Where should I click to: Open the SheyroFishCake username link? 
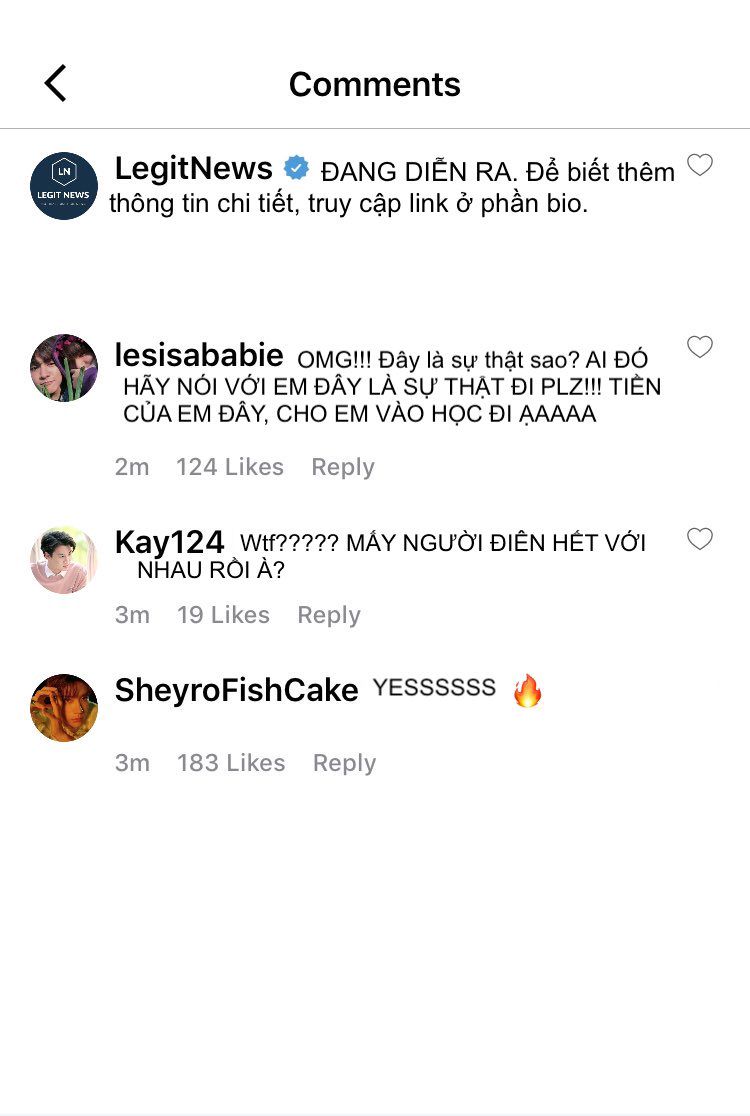point(236,690)
